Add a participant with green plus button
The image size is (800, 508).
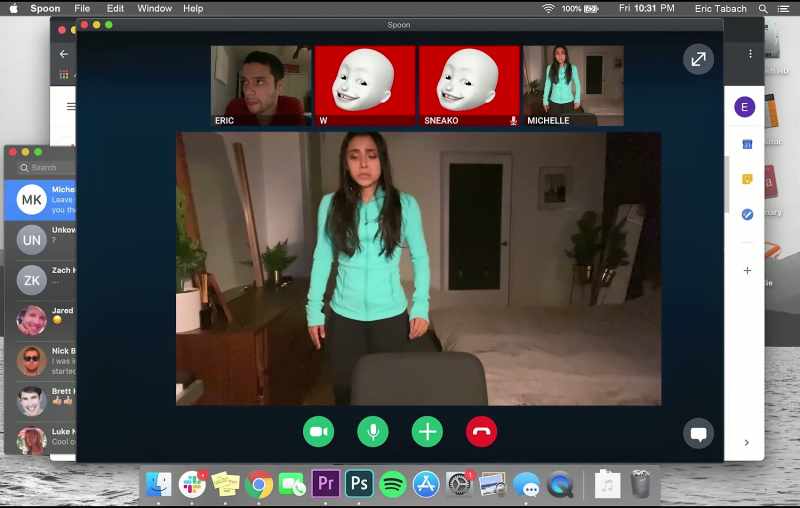click(427, 432)
